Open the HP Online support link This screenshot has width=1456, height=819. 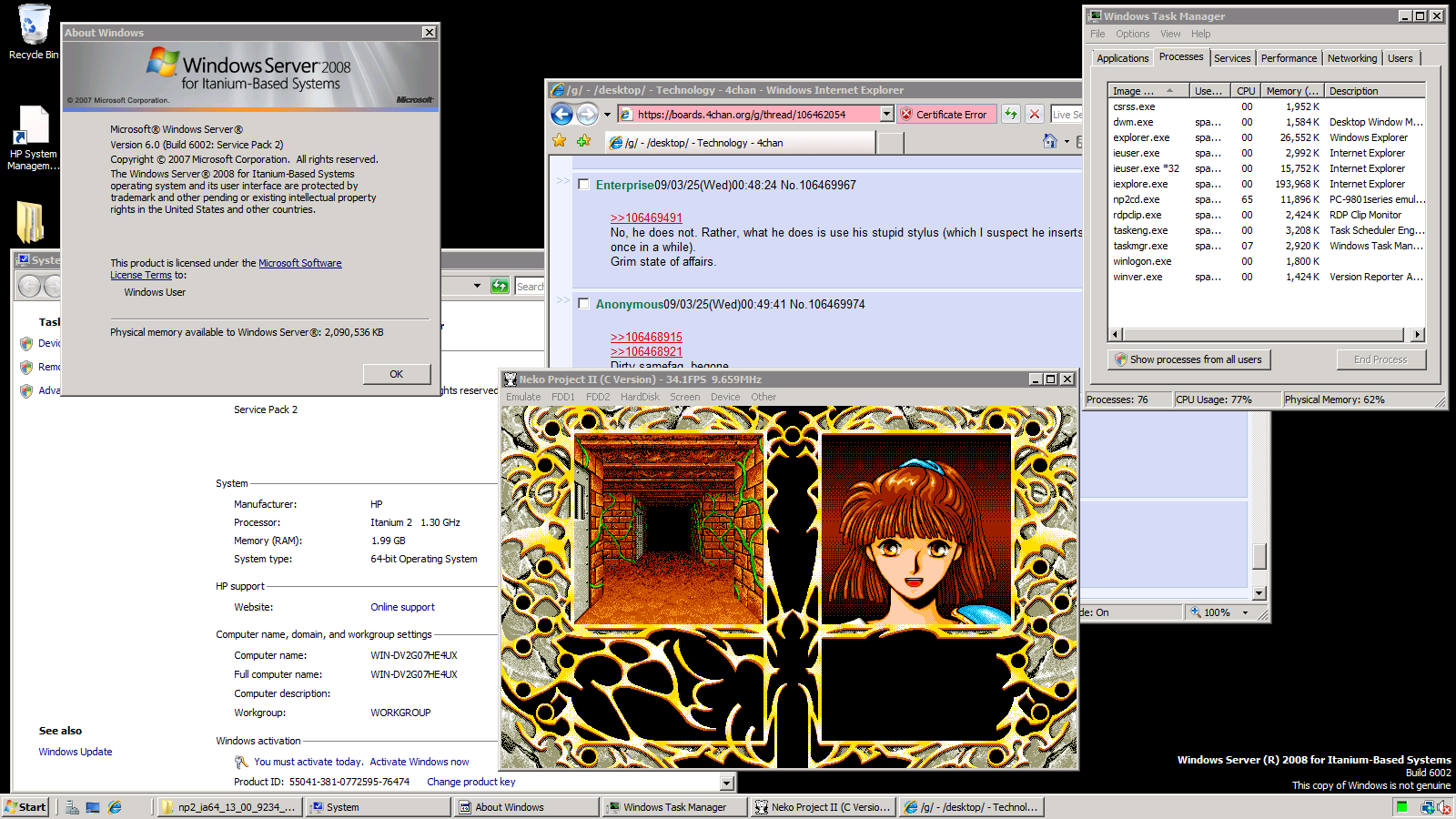coord(402,607)
